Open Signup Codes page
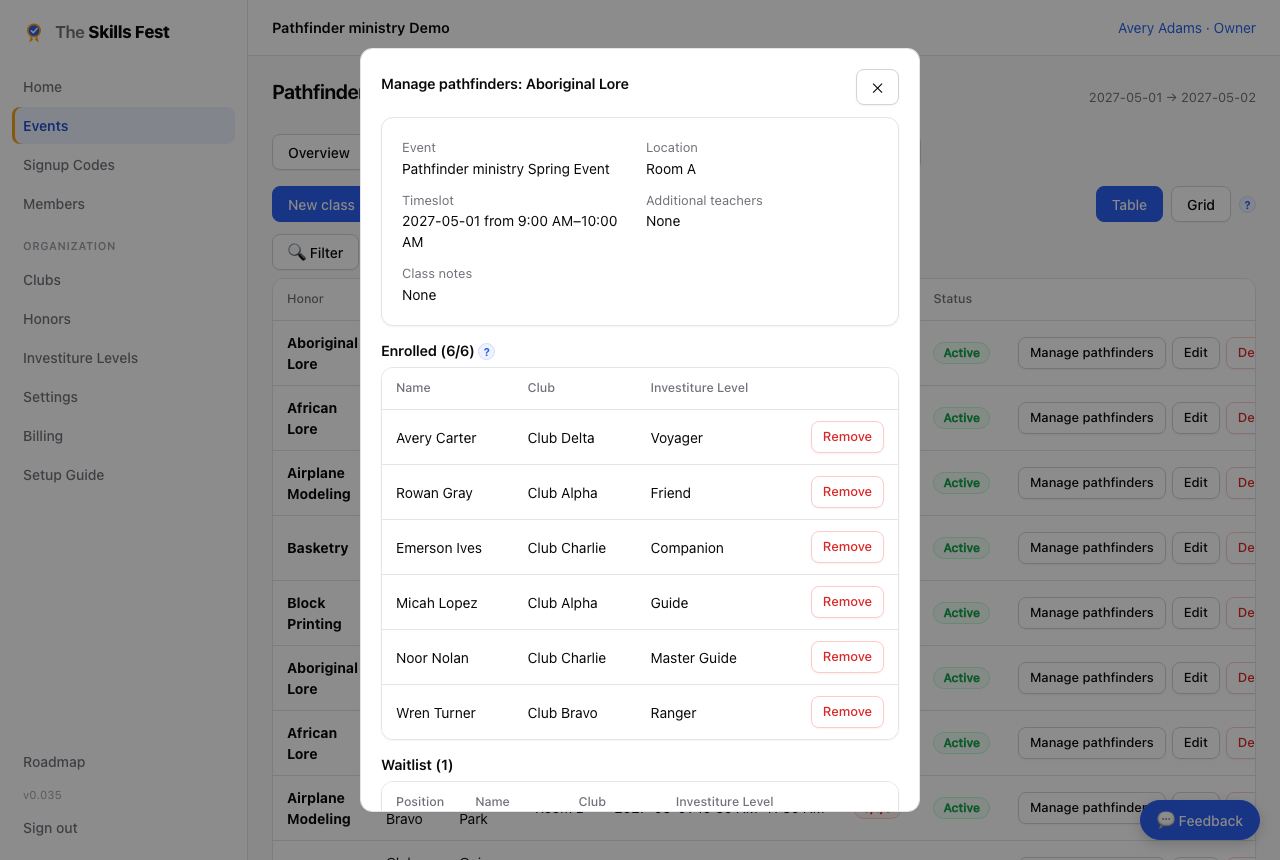Screen dimensions: 1280x860 pyautogui.click(x=124, y=165)
